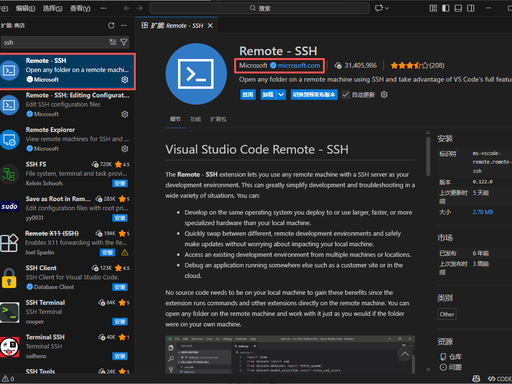The image size is (512, 384).
Task: Click warning triangle on Remote X11 (SSH)
Action: tap(125, 252)
